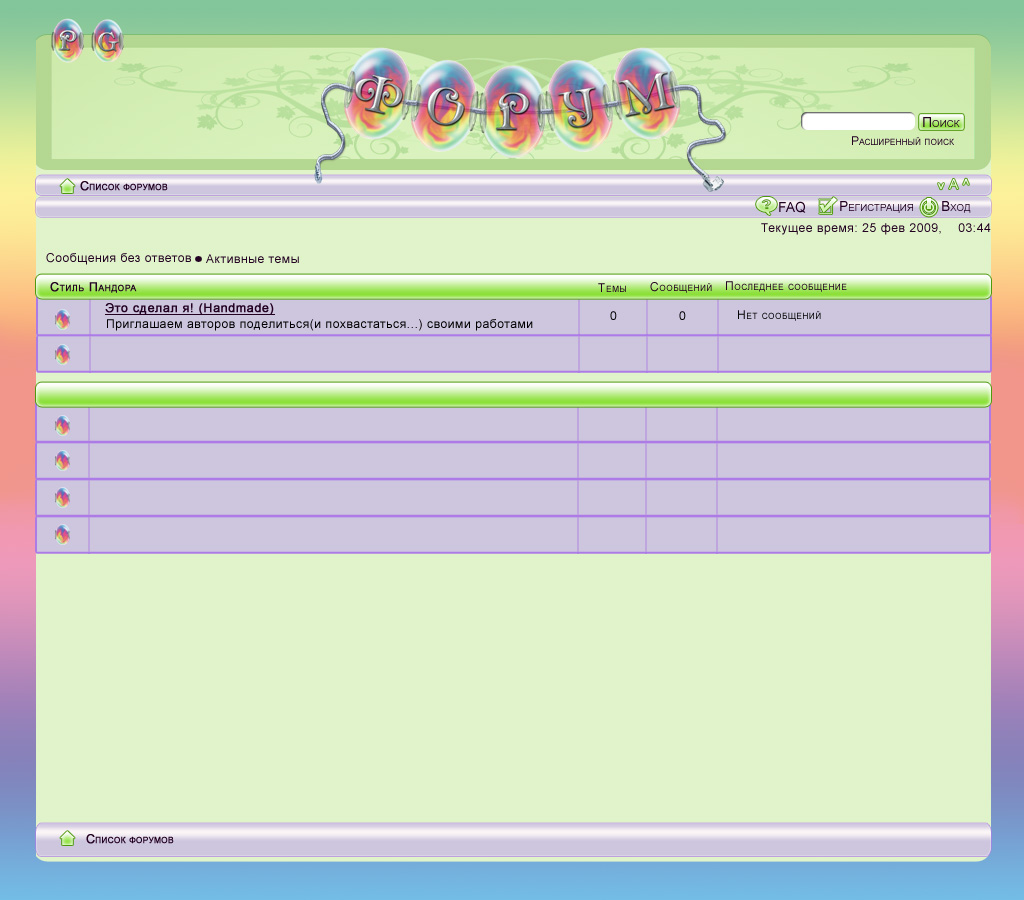Open Сообщения без ответов

(118, 258)
